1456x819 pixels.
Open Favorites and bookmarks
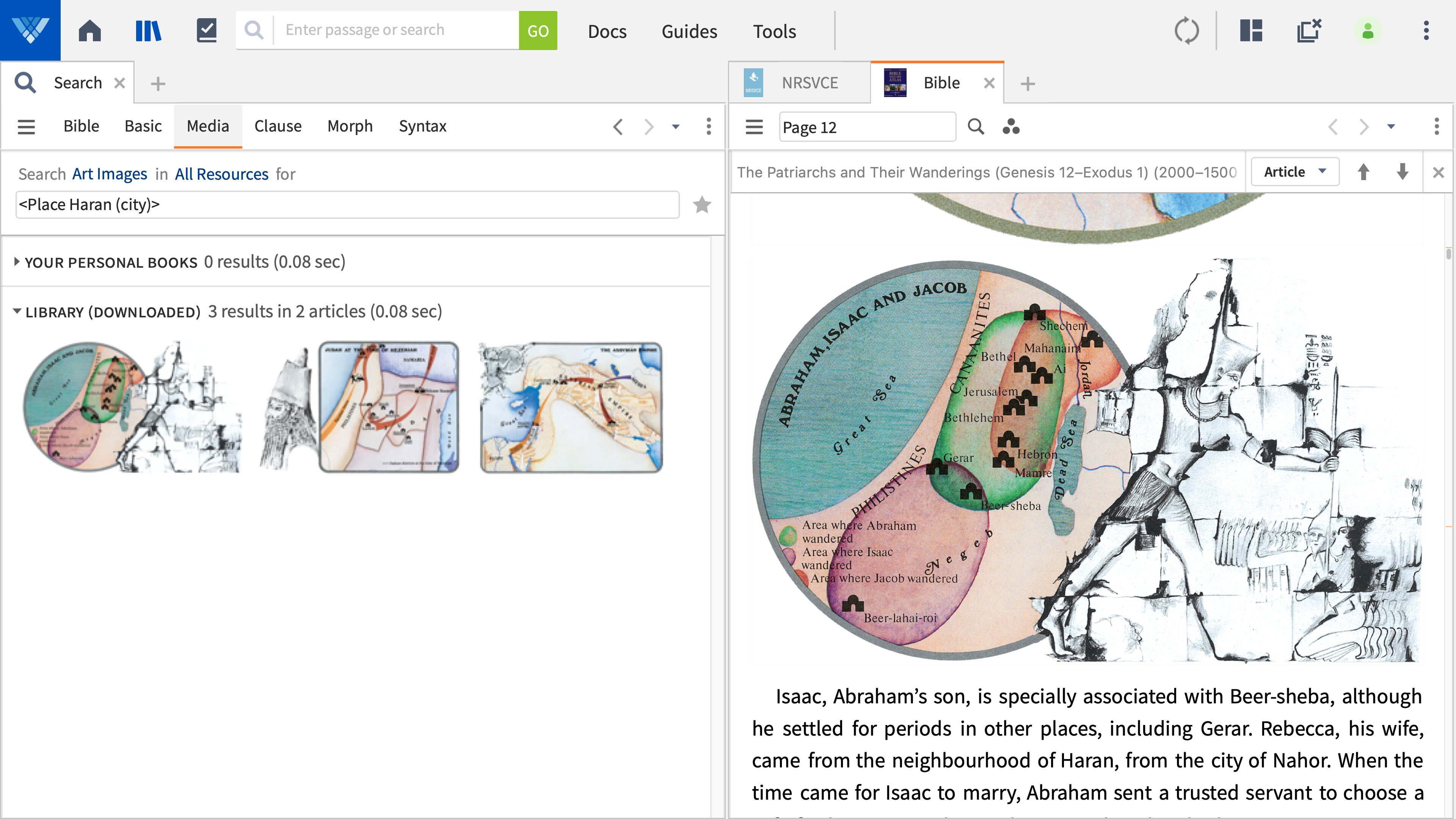click(206, 30)
